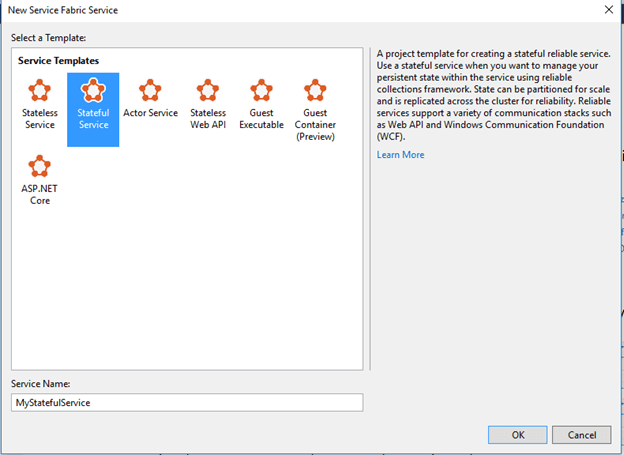Screen dimensions: 624x455
Task: Select the Stateful Service template icon
Action: coord(93,90)
